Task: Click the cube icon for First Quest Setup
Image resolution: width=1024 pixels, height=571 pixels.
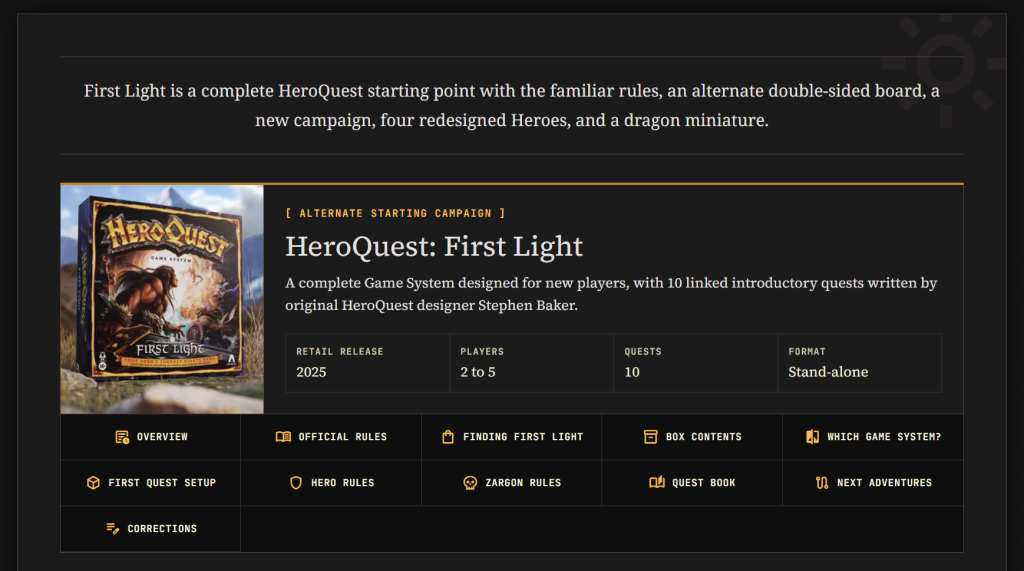Action: (x=93, y=483)
